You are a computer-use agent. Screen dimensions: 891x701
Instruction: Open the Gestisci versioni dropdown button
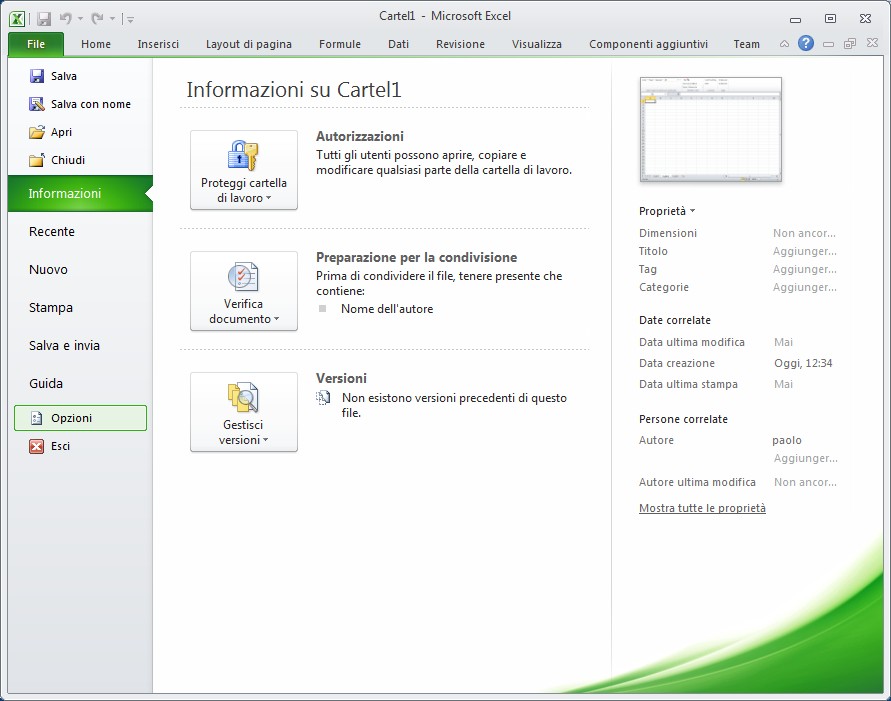pyautogui.click(x=244, y=412)
